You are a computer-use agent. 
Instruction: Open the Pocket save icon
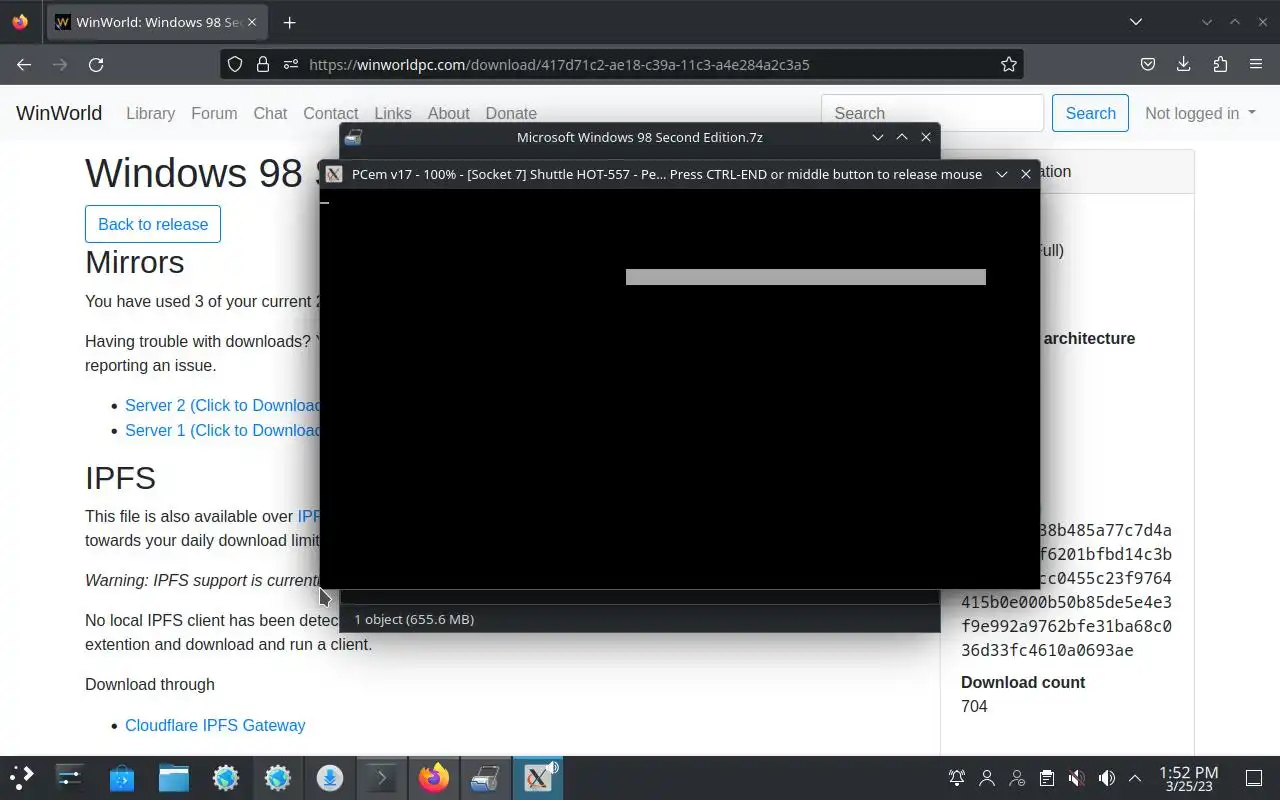(1148, 64)
